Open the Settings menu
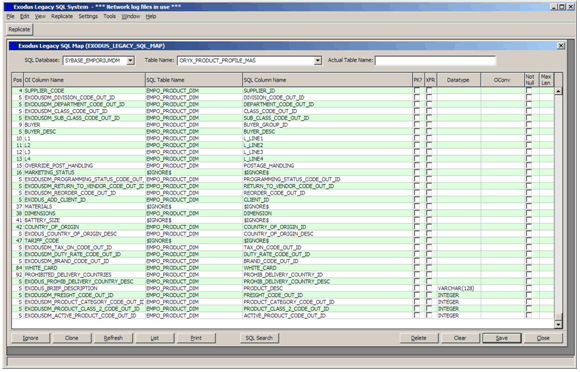The image size is (580, 372). [88, 16]
